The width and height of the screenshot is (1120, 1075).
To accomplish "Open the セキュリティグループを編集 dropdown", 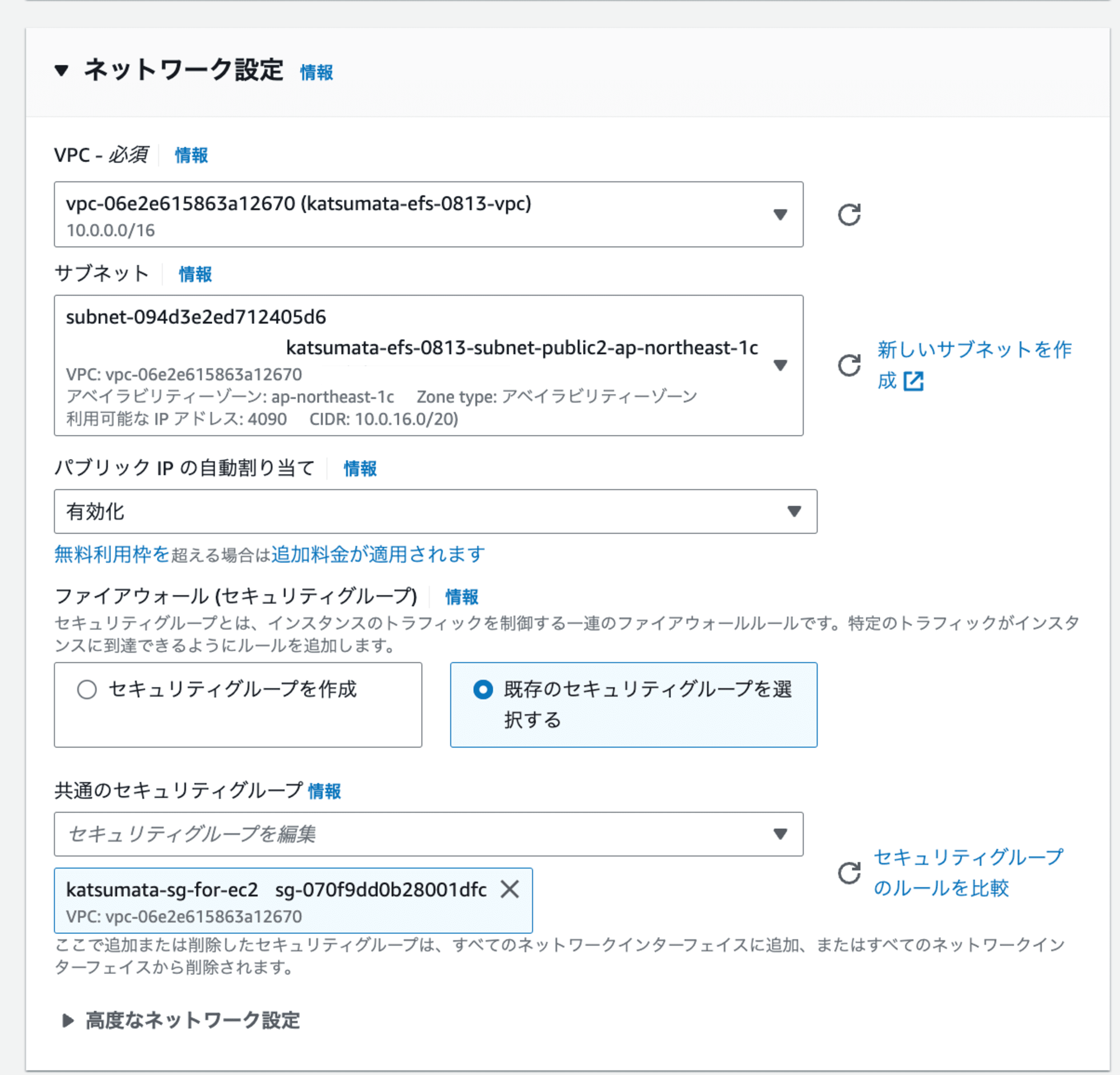I will point(428,834).
